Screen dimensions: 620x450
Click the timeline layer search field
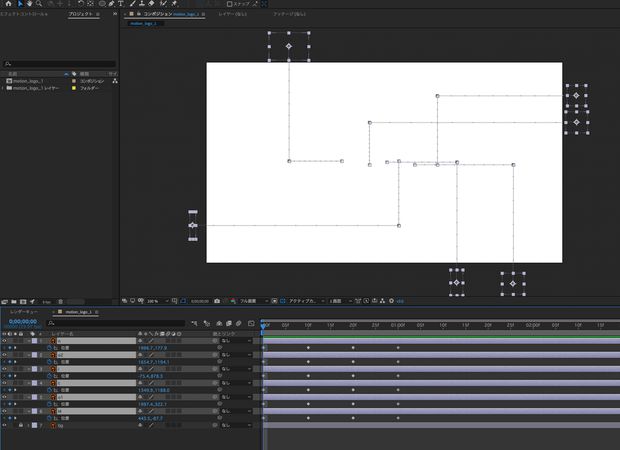point(115,323)
